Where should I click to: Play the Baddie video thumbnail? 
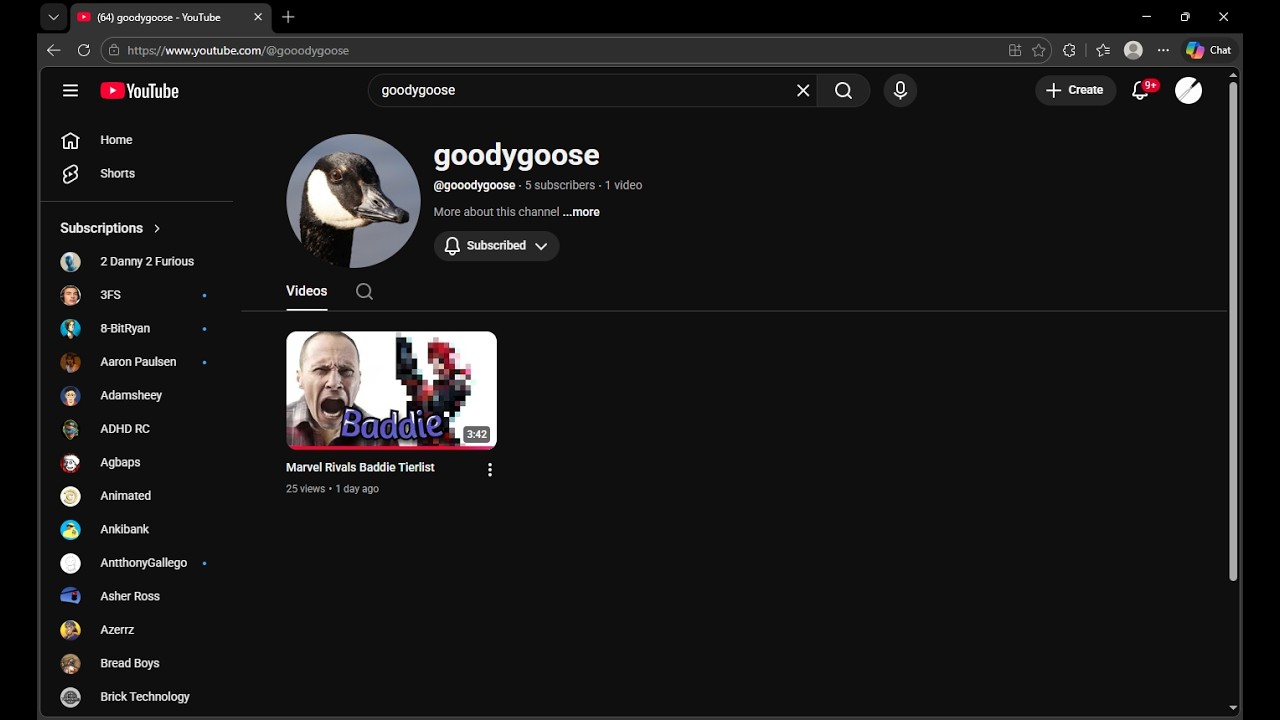point(391,390)
